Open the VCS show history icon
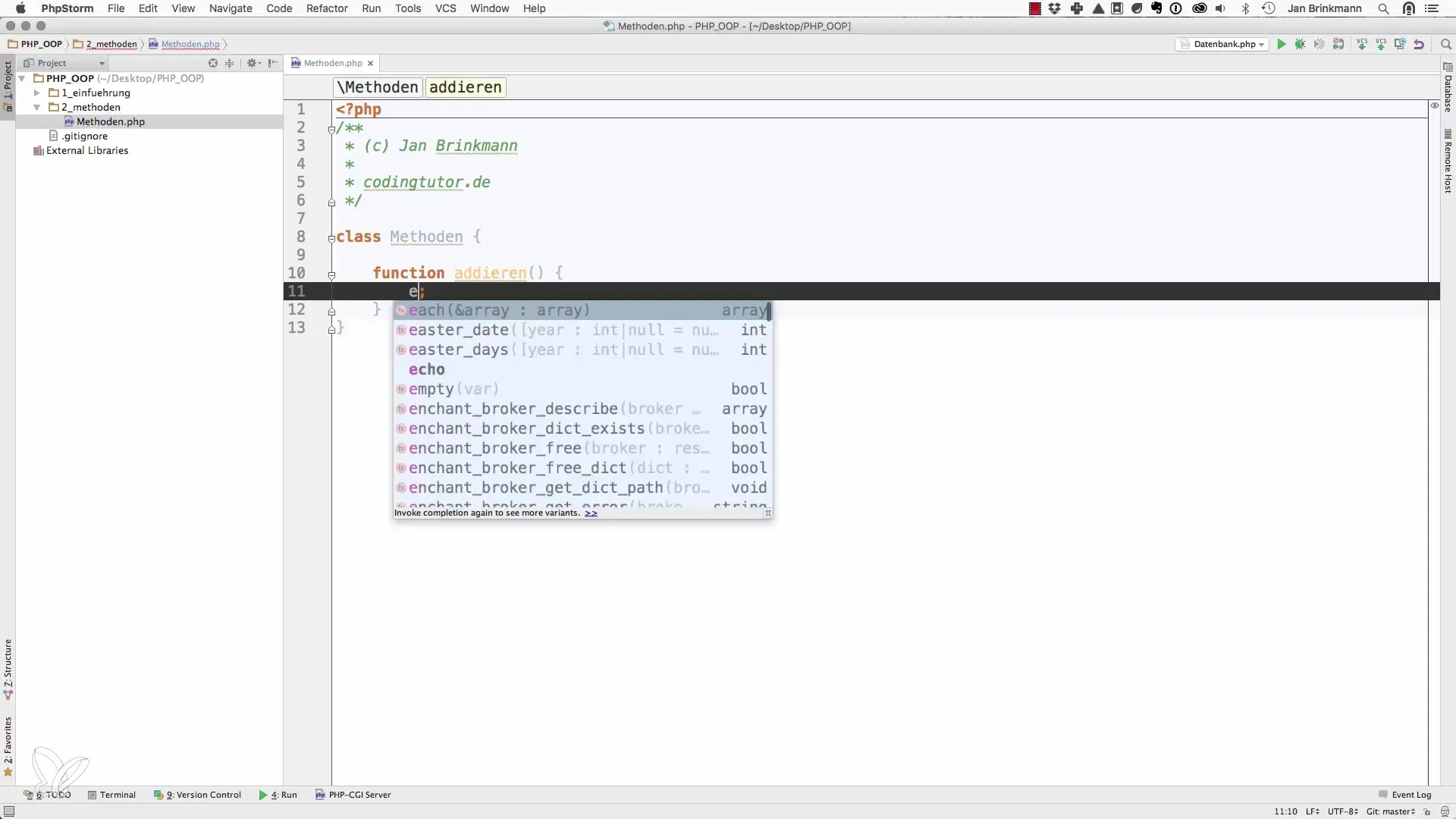The image size is (1456, 819). (x=1400, y=45)
